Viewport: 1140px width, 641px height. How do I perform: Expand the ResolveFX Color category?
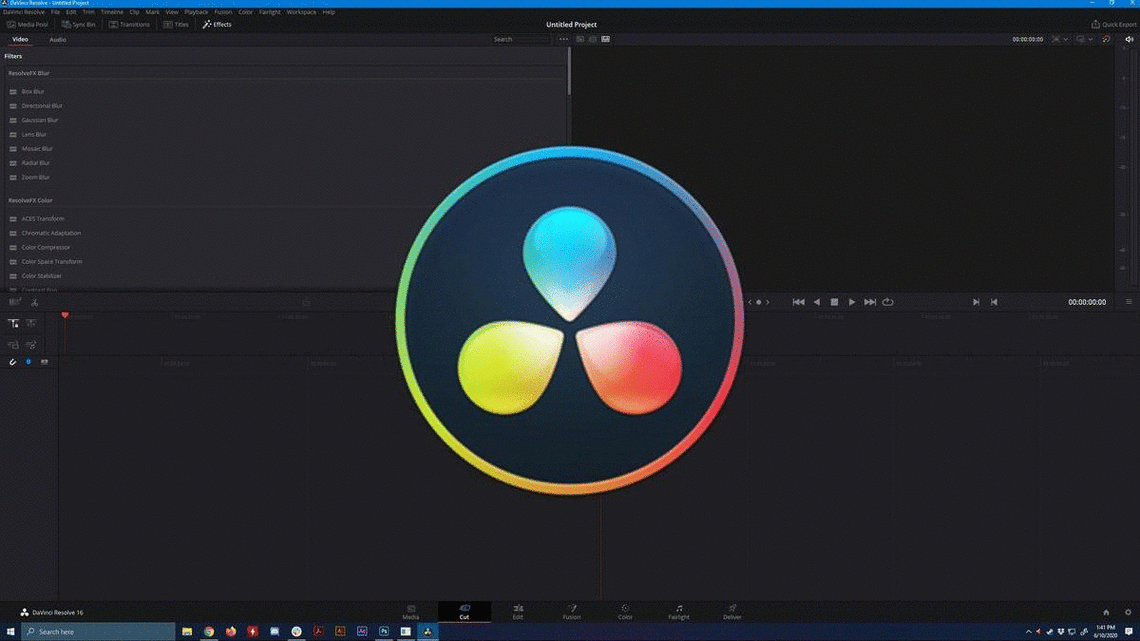coord(30,200)
